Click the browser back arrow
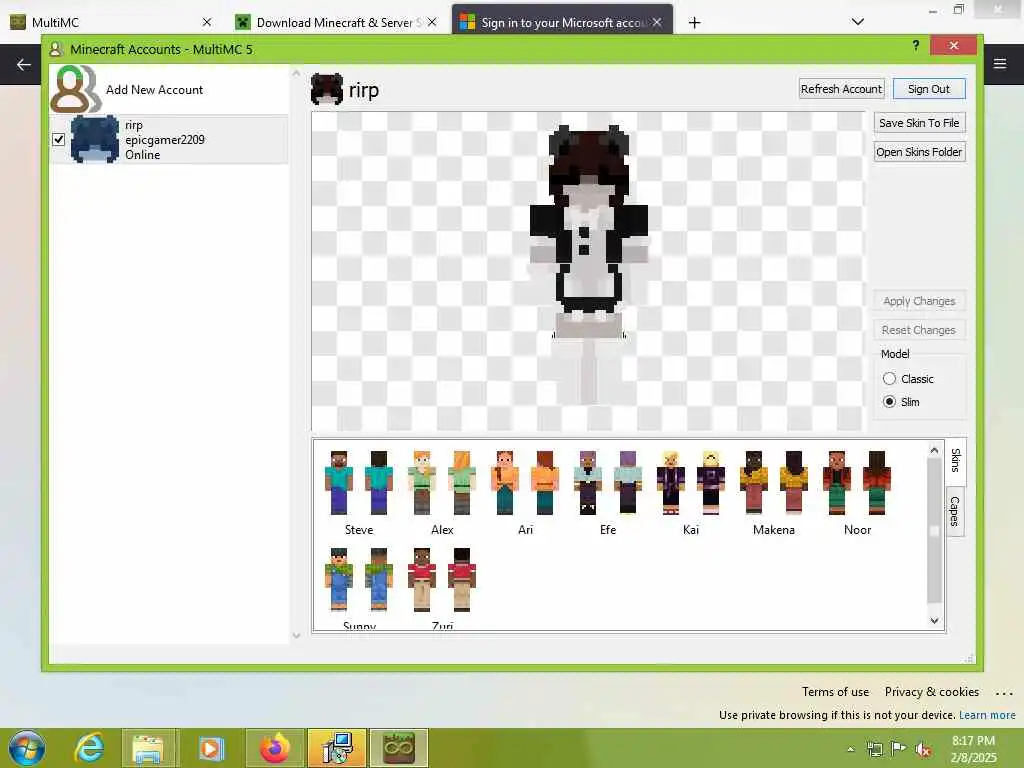1024x768 pixels. click(24, 64)
